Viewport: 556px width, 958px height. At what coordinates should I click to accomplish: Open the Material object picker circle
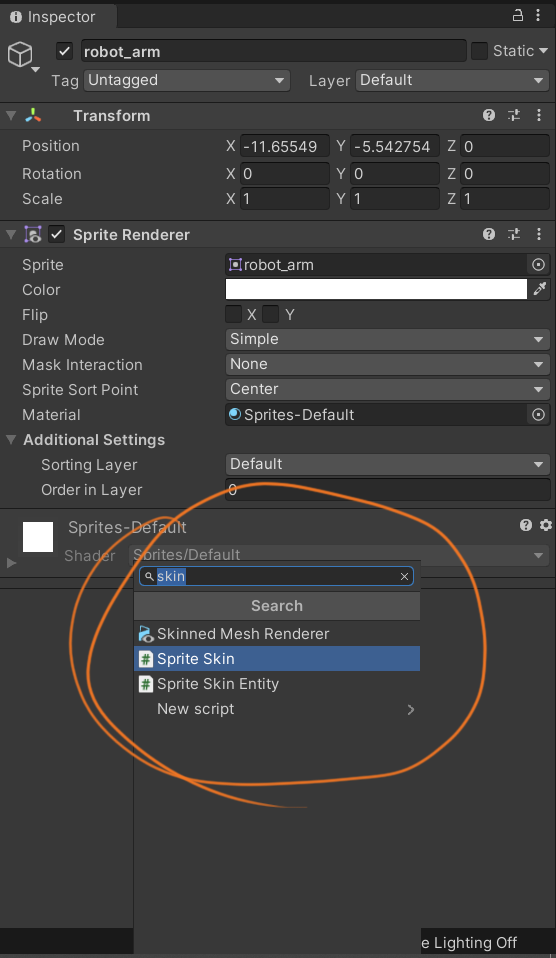point(538,415)
